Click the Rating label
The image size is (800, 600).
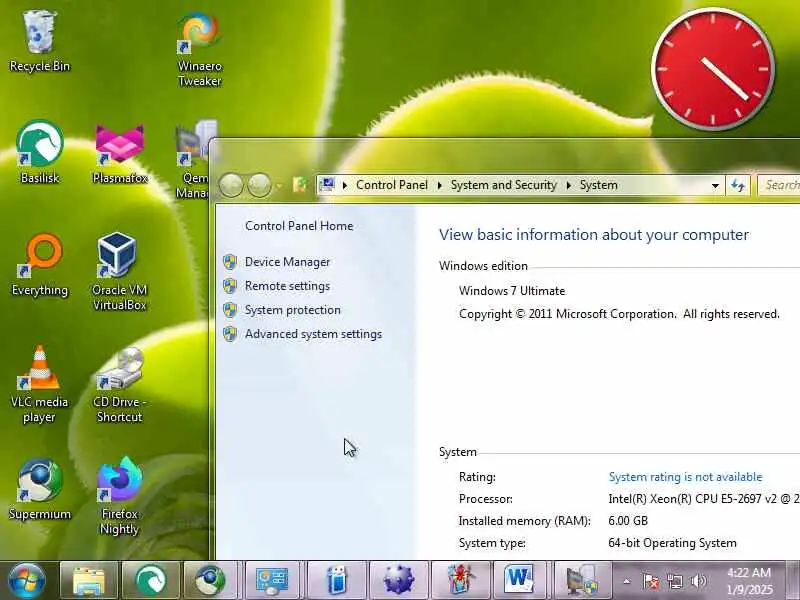pos(477,477)
